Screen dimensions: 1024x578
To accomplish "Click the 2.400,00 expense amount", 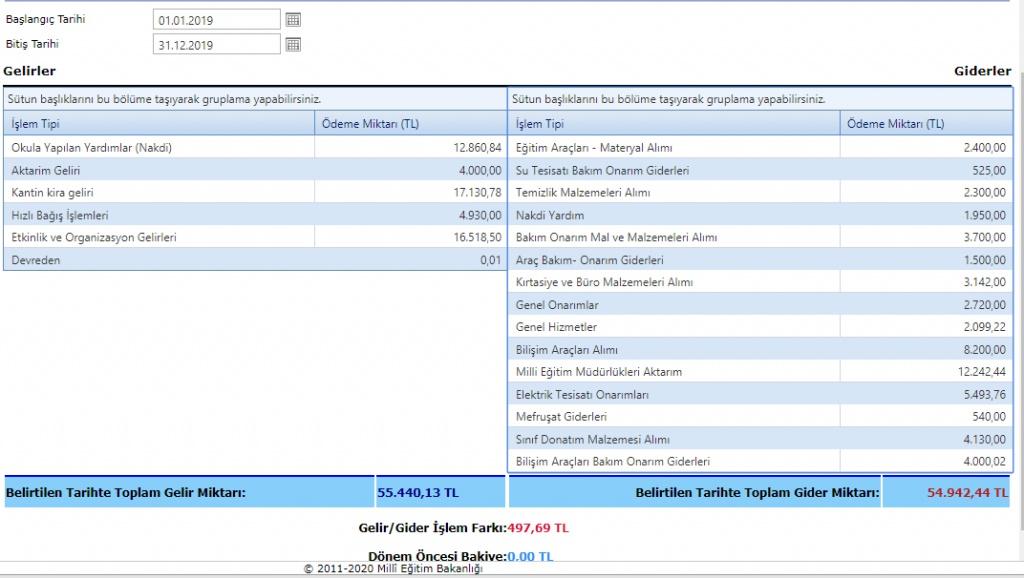I will [984, 148].
